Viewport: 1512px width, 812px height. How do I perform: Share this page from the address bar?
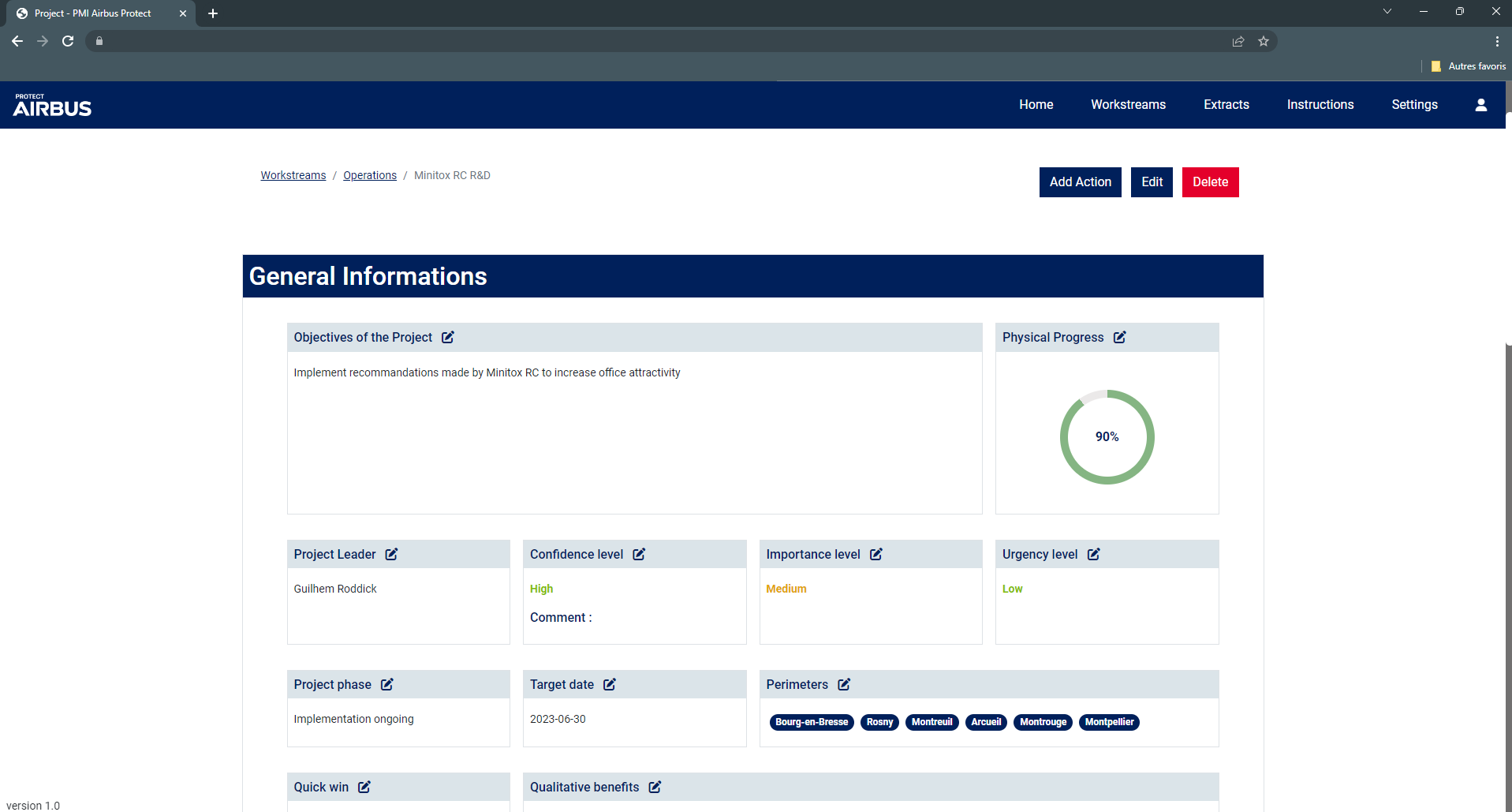tap(1238, 41)
